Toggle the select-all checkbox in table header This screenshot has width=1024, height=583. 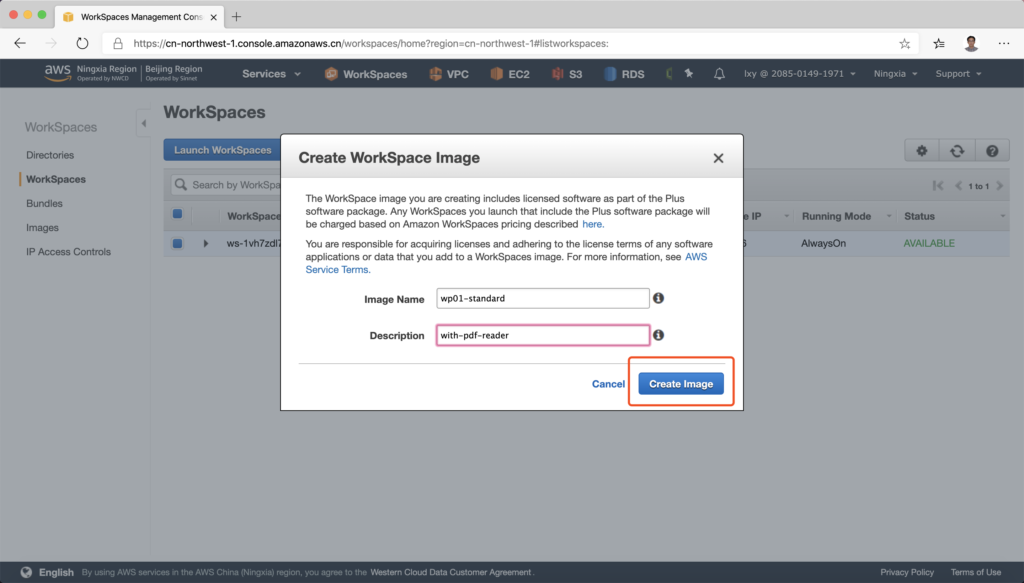pyautogui.click(x=178, y=214)
